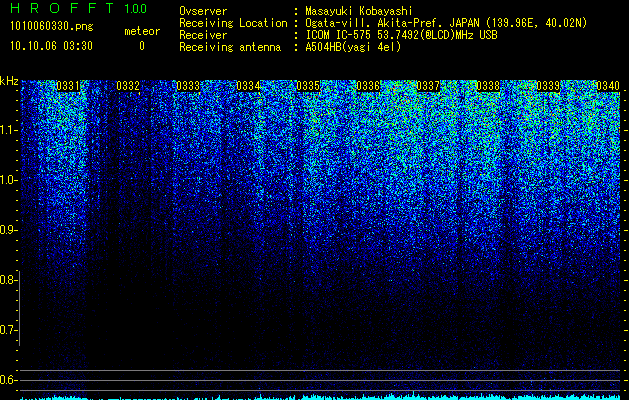Click the Ovserver field label
Image resolution: width=629 pixels, height=400 pixels.
(203, 12)
